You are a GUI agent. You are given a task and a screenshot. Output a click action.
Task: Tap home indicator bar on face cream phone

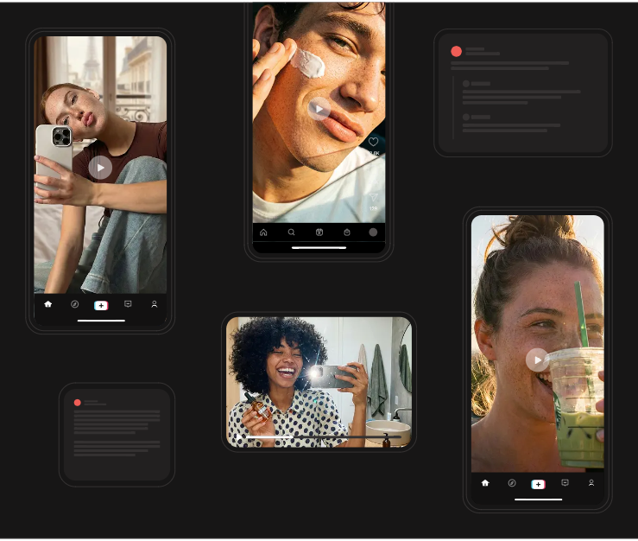[x=319, y=247]
